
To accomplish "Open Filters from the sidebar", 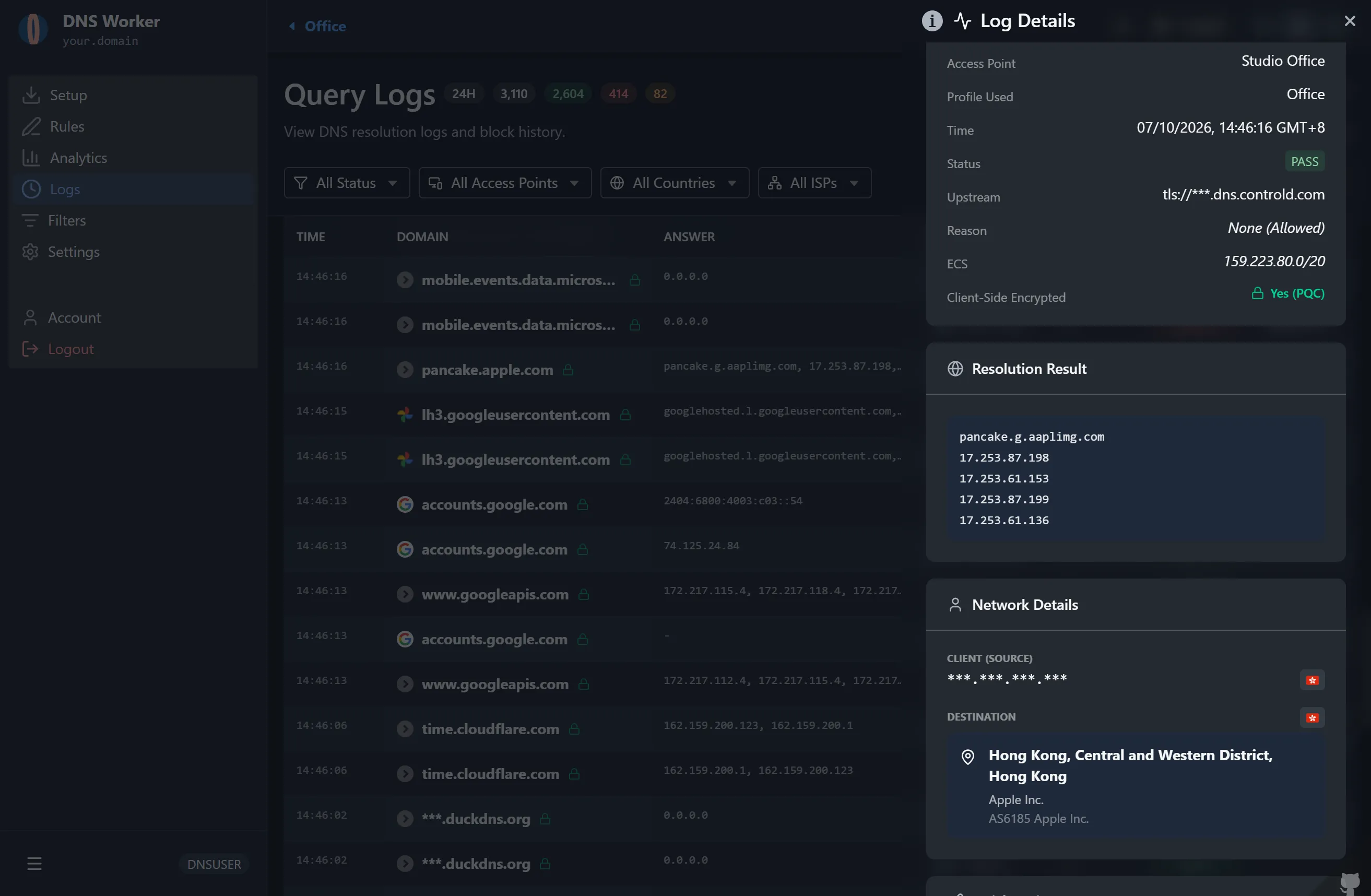I will pos(133,220).
